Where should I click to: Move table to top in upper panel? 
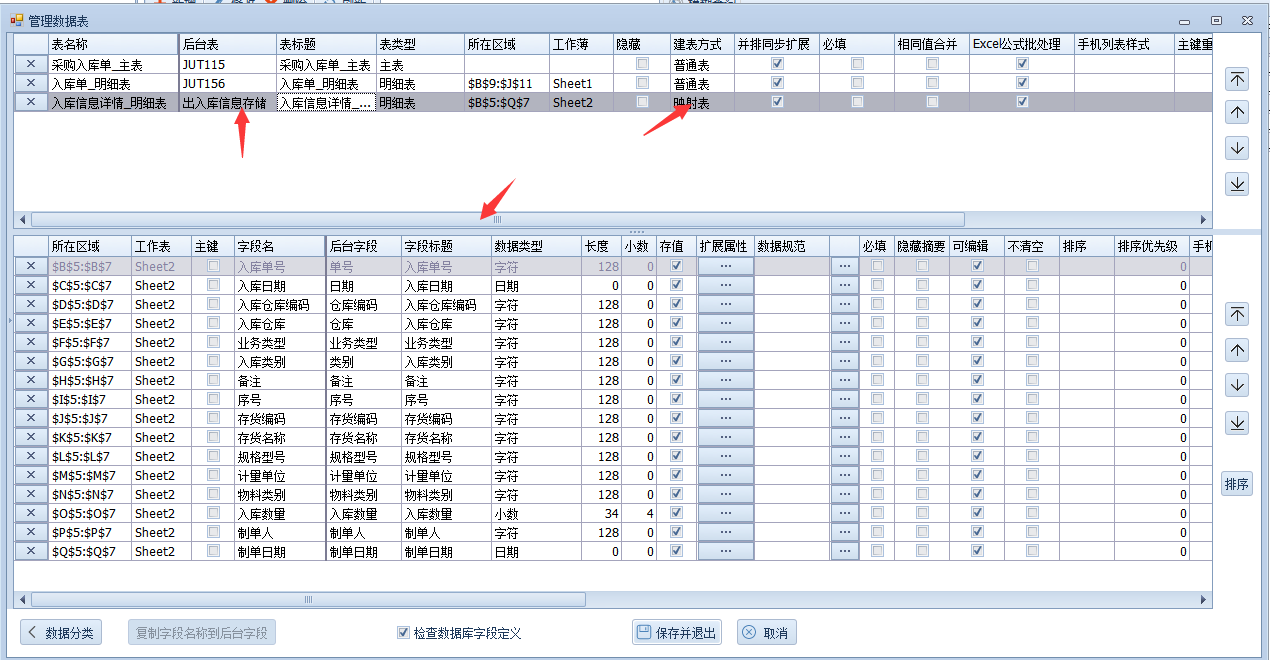point(1237,79)
